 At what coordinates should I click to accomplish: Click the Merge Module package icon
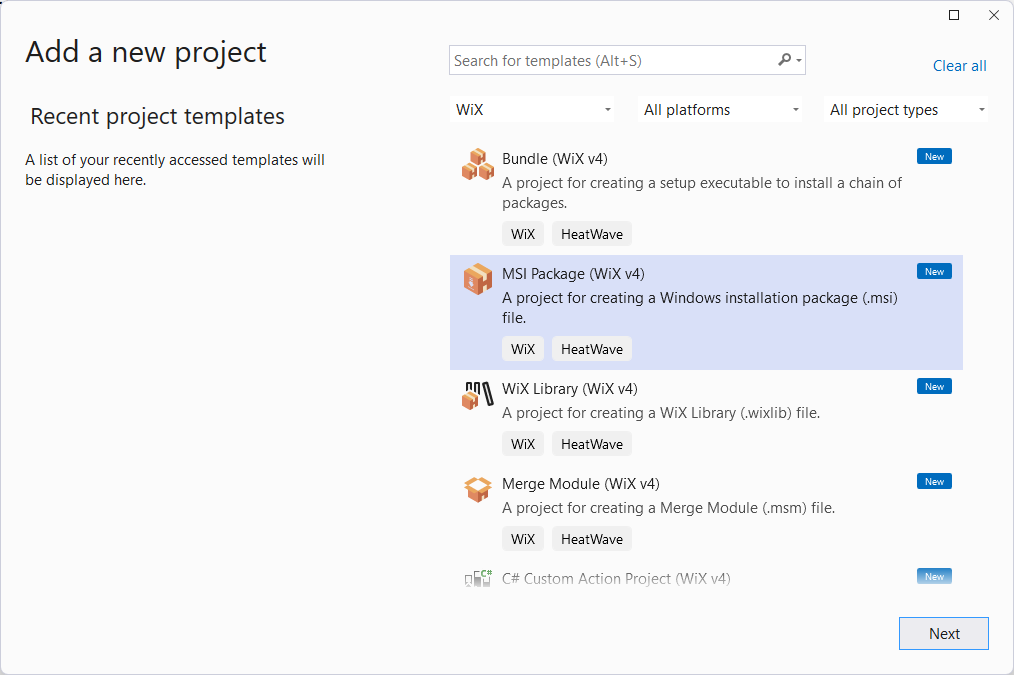click(x=477, y=490)
